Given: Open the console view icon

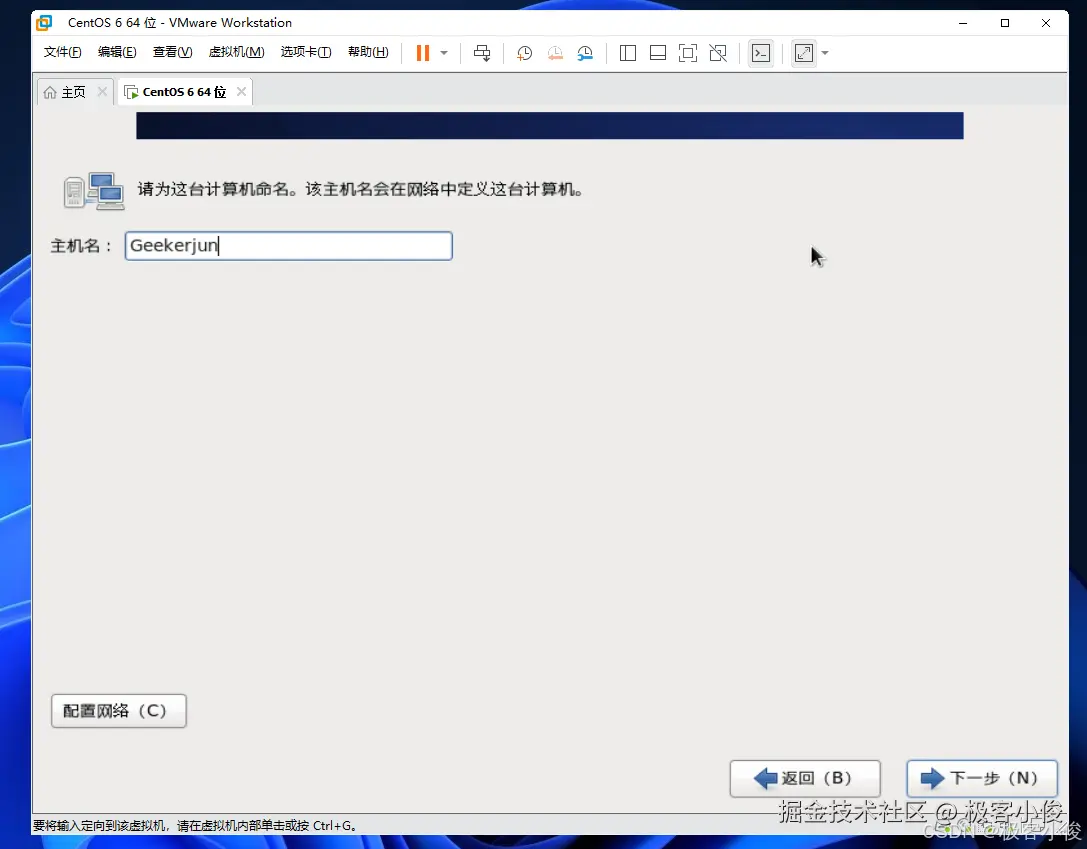Looking at the screenshot, I should click(761, 53).
